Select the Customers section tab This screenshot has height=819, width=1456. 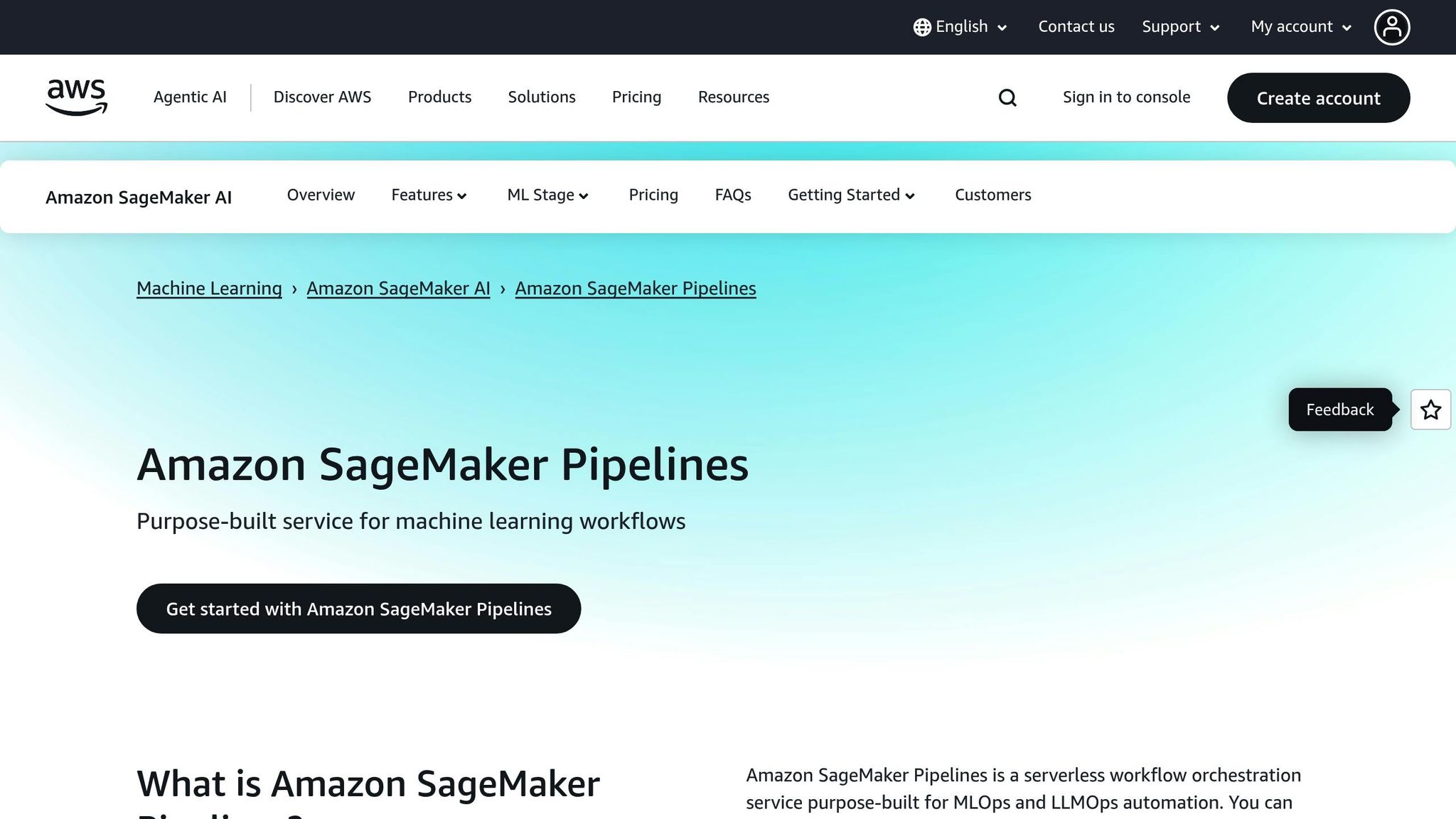click(x=992, y=195)
